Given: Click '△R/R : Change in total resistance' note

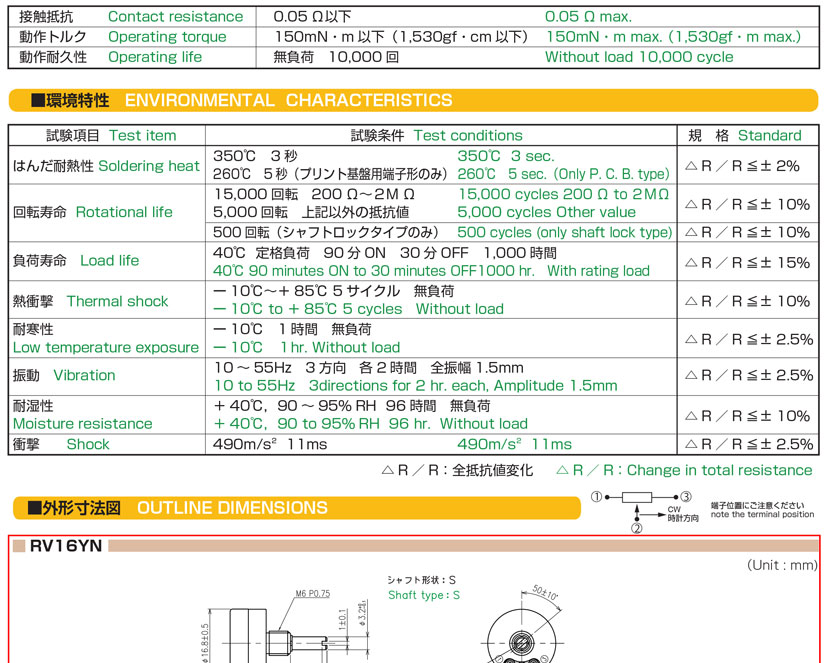Looking at the screenshot, I should (x=684, y=470).
